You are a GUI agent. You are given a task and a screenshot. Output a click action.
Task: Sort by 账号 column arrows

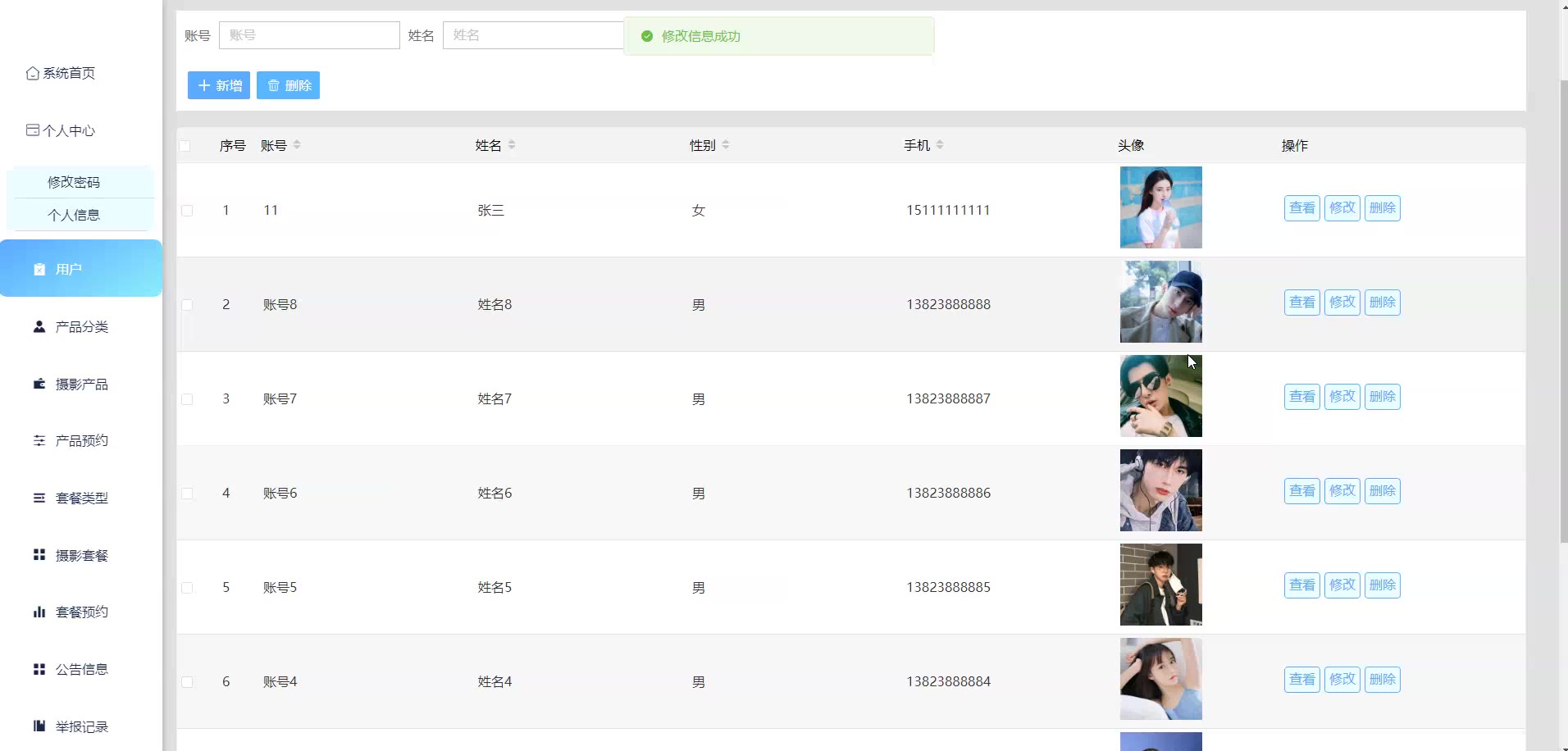[x=297, y=145]
